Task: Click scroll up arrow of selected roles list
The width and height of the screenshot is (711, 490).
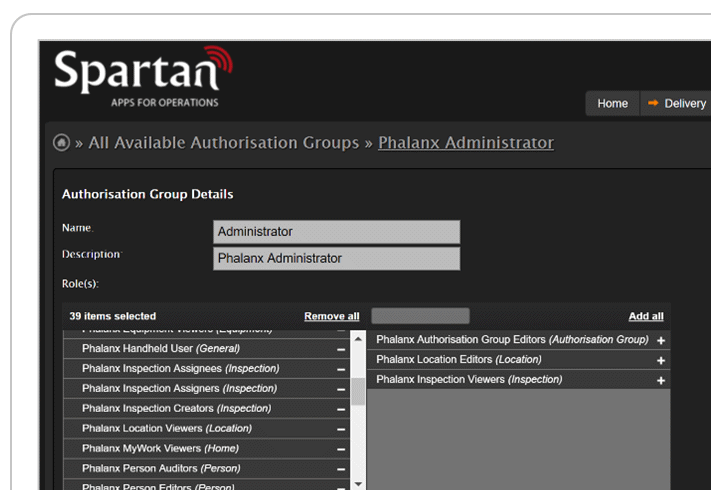Action: [358, 339]
